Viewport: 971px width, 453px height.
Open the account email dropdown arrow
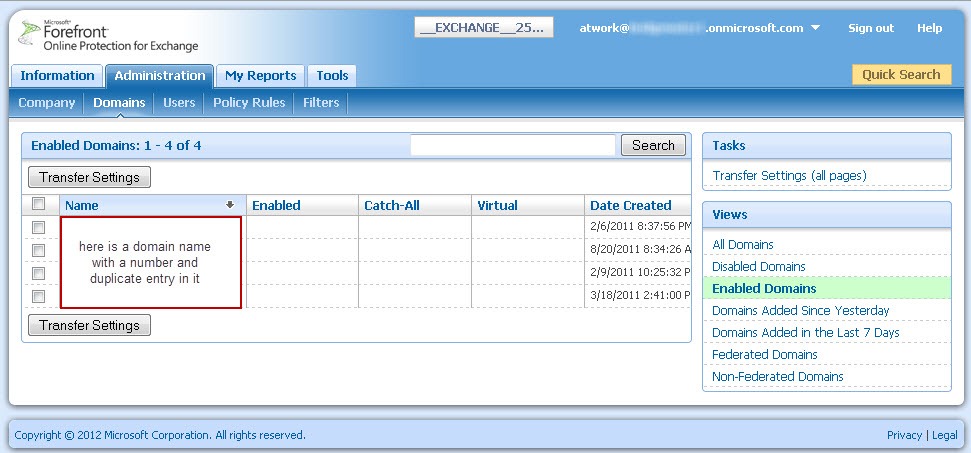click(x=816, y=28)
